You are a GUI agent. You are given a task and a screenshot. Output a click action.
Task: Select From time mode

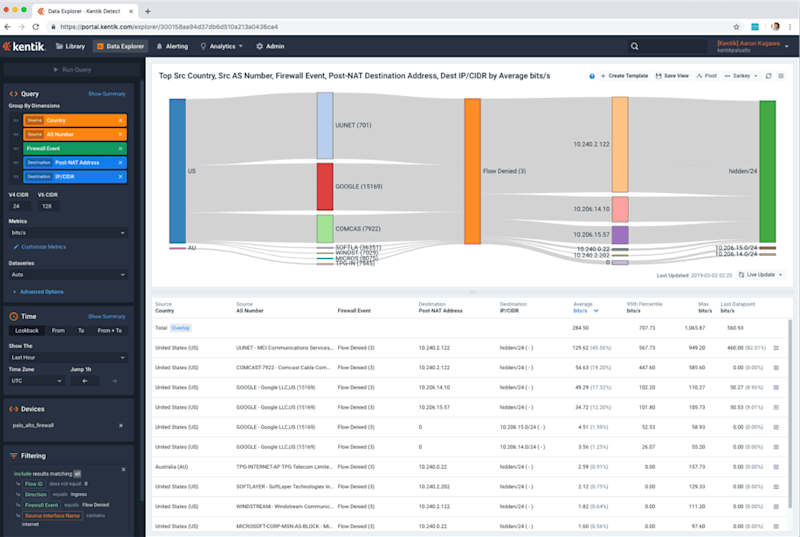(58, 330)
